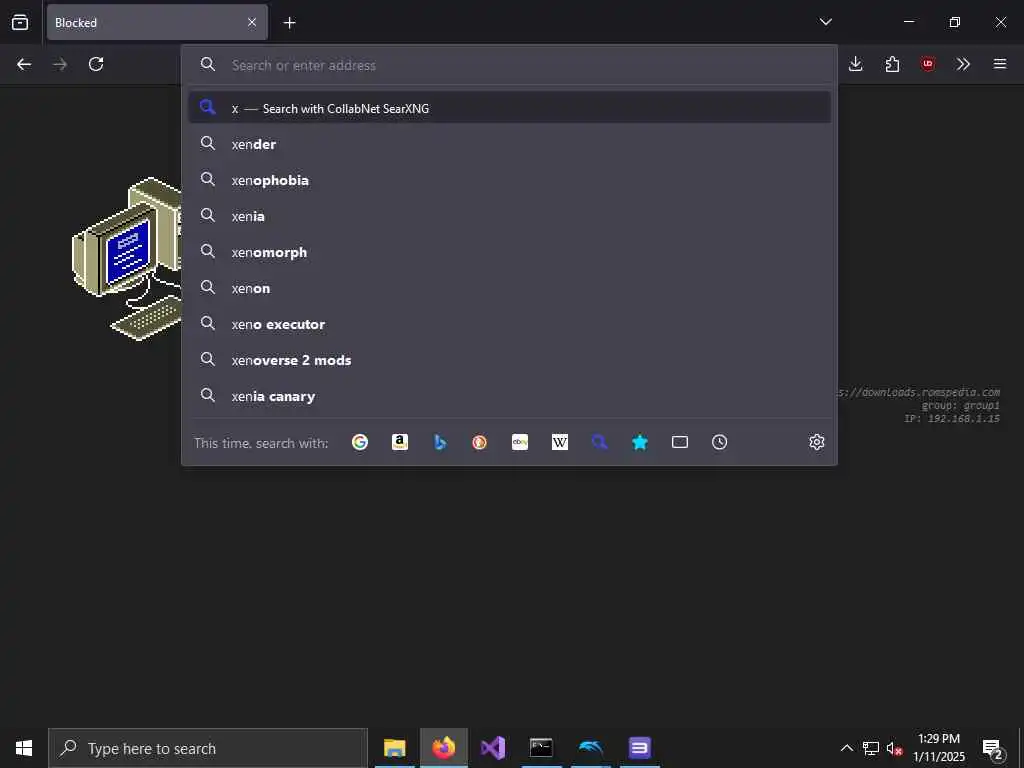Open the Extensions puzzle icon

[x=892, y=64]
